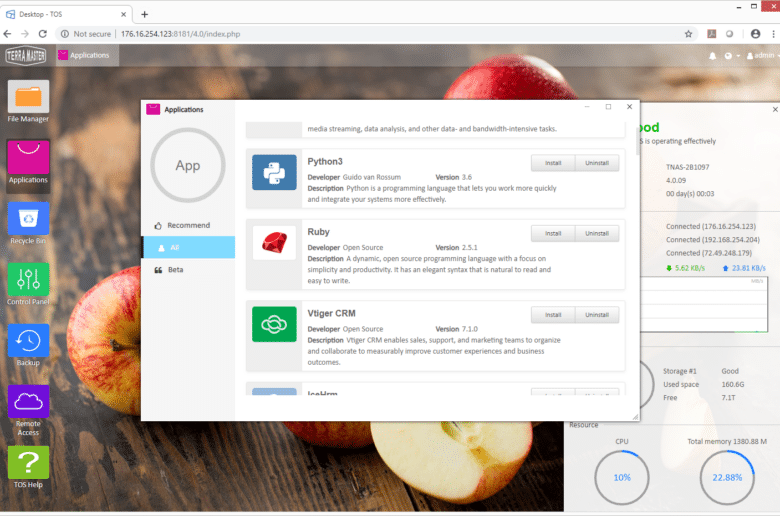Click the TOS version 4.0.09 value
This screenshot has width=780, height=516.
pyautogui.click(x=676, y=181)
